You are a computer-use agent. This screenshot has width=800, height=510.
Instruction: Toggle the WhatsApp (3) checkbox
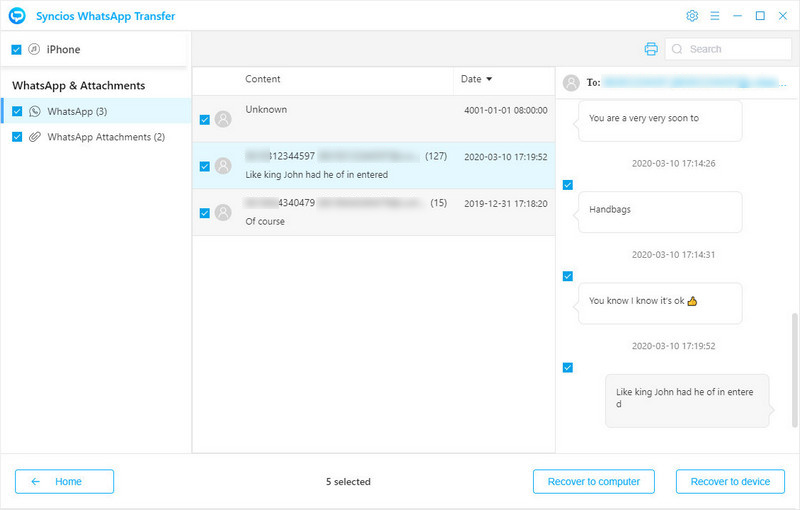[17, 111]
